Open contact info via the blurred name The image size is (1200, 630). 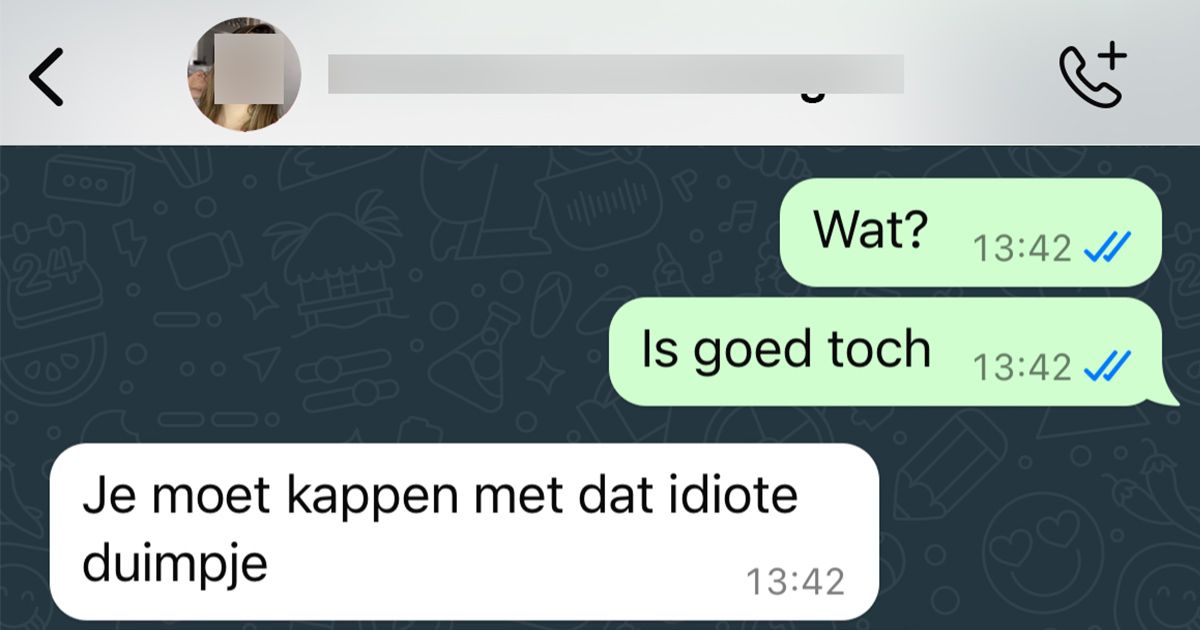(615, 75)
